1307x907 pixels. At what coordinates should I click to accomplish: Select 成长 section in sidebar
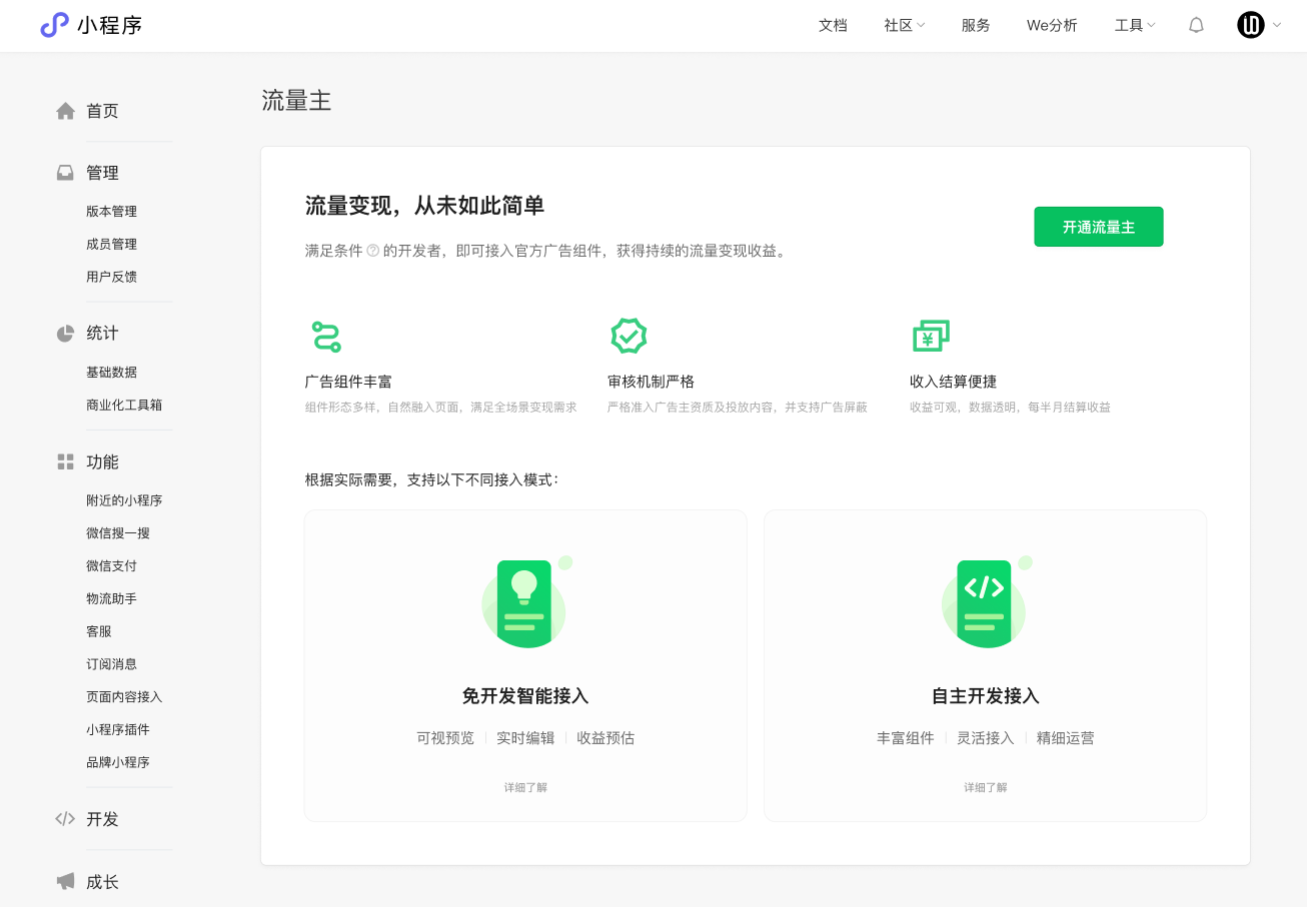102,882
